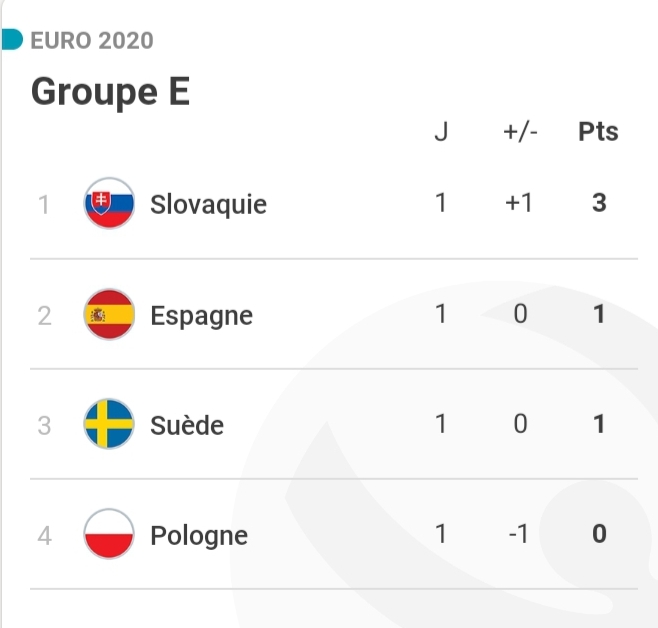Screen dimensions: 658x628
Task: Click Pologne's -1 goal difference
Action: tap(518, 534)
